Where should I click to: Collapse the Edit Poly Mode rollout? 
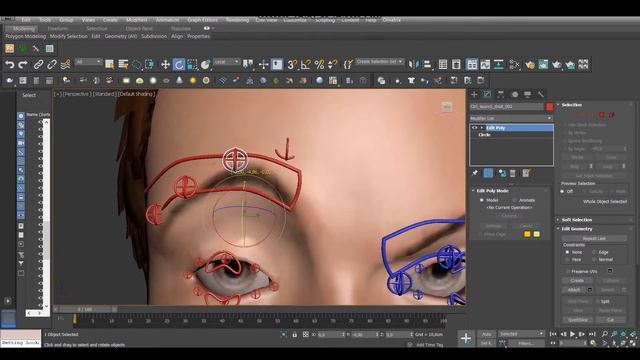(x=492, y=191)
